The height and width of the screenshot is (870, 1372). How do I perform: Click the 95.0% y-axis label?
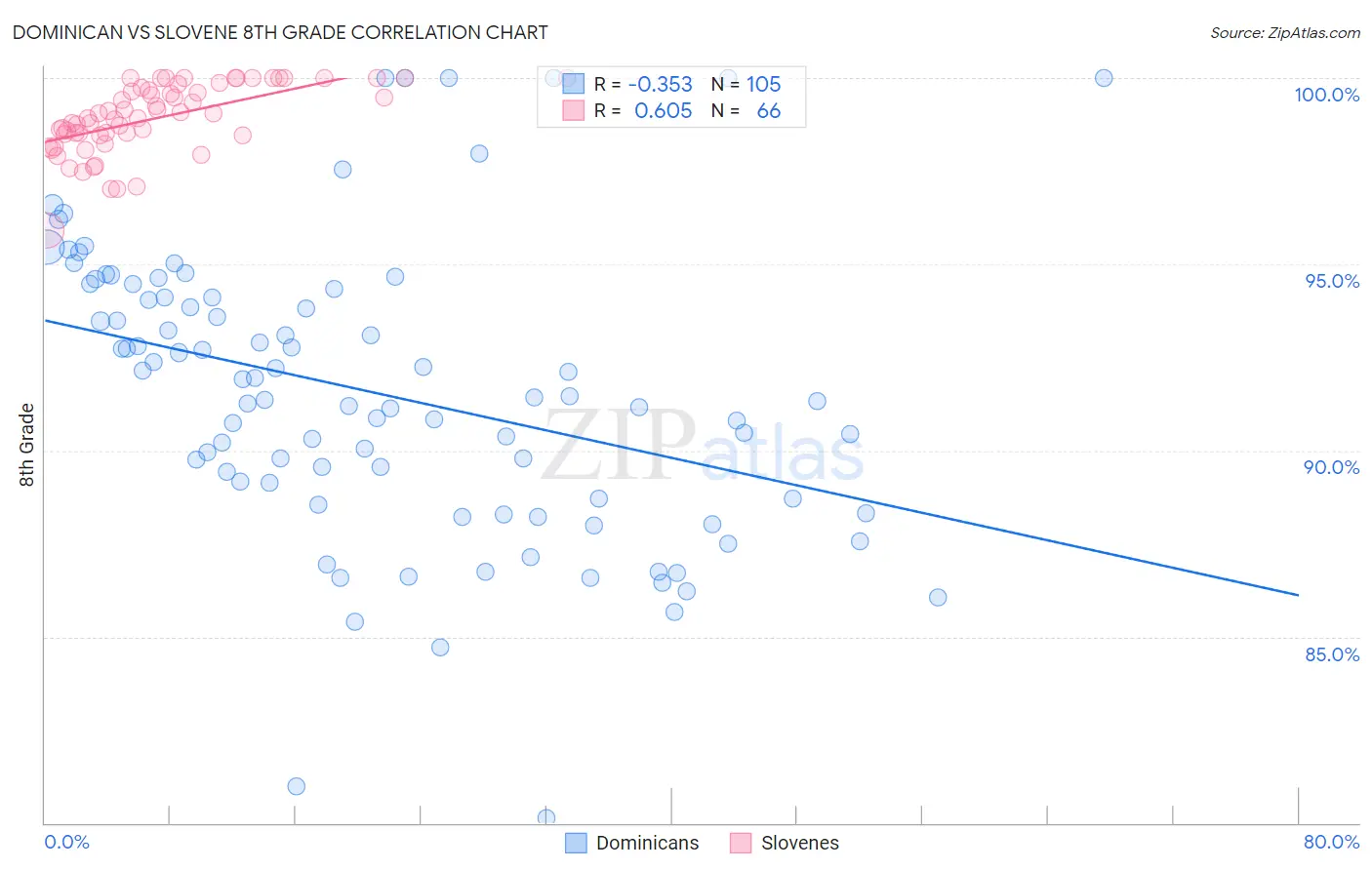tap(1332, 281)
